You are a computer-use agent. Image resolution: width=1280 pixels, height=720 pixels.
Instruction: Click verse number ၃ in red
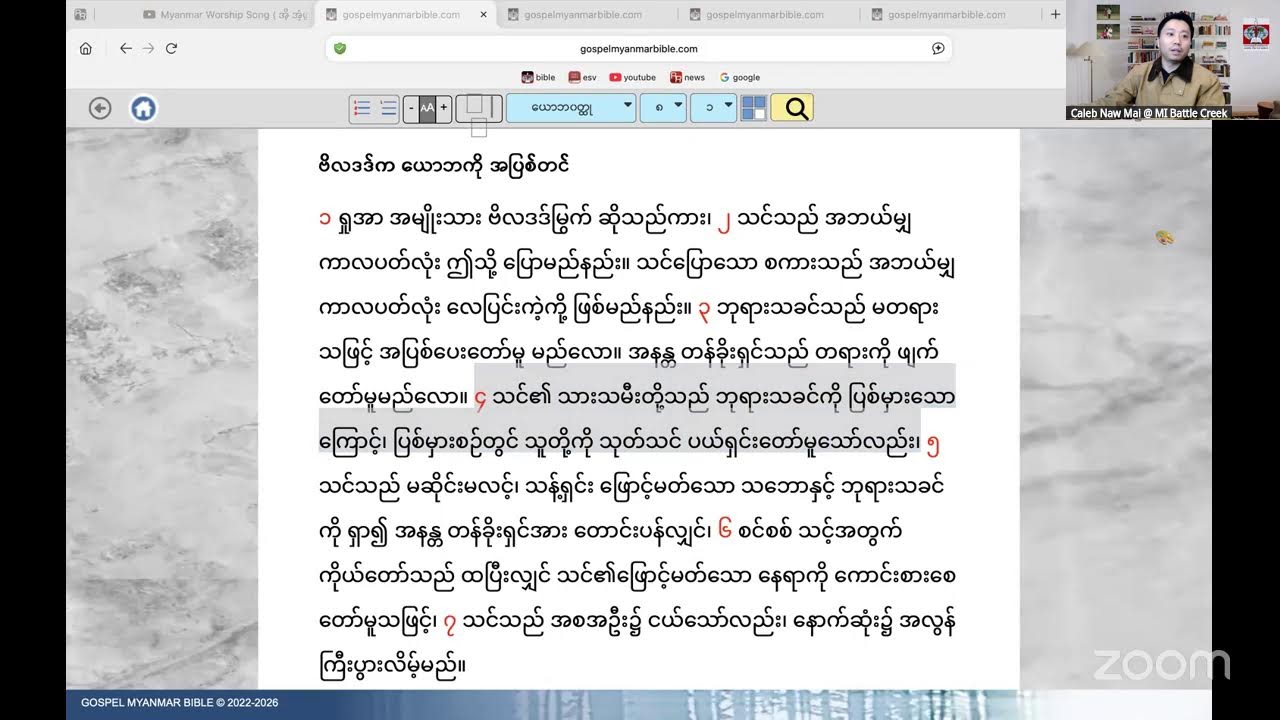(x=704, y=308)
